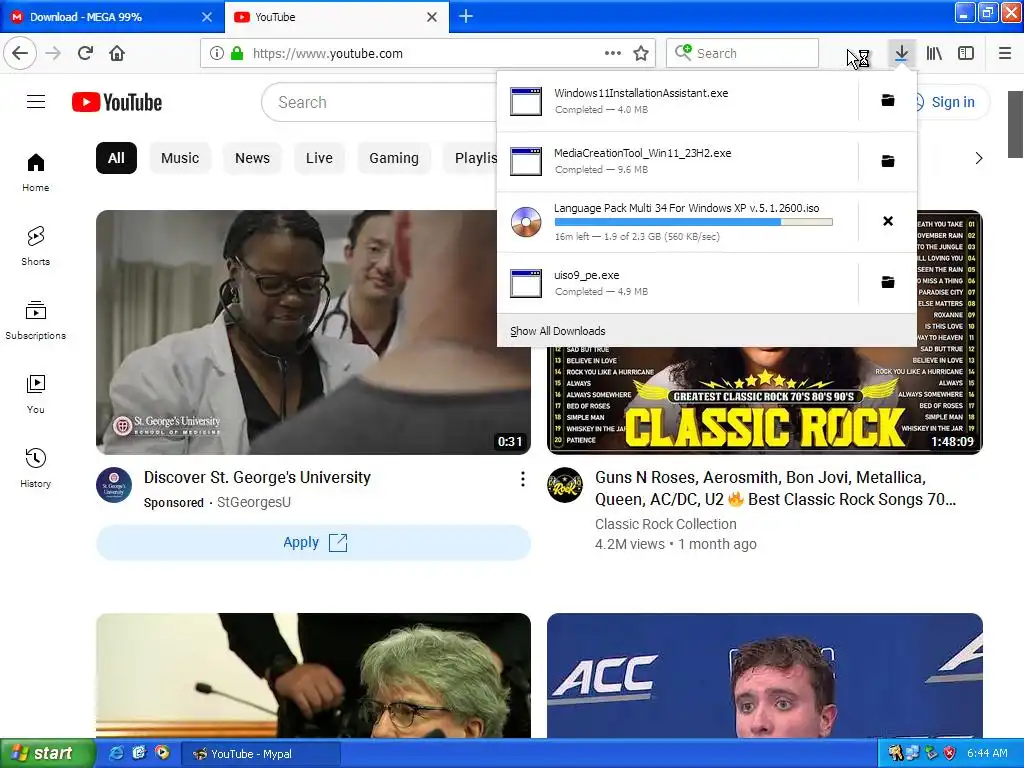The width and height of the screenshot is (1024, 768).
Task: Click the Language Pack Multi 34 ISO entry
Action: [x=678, y=222]
